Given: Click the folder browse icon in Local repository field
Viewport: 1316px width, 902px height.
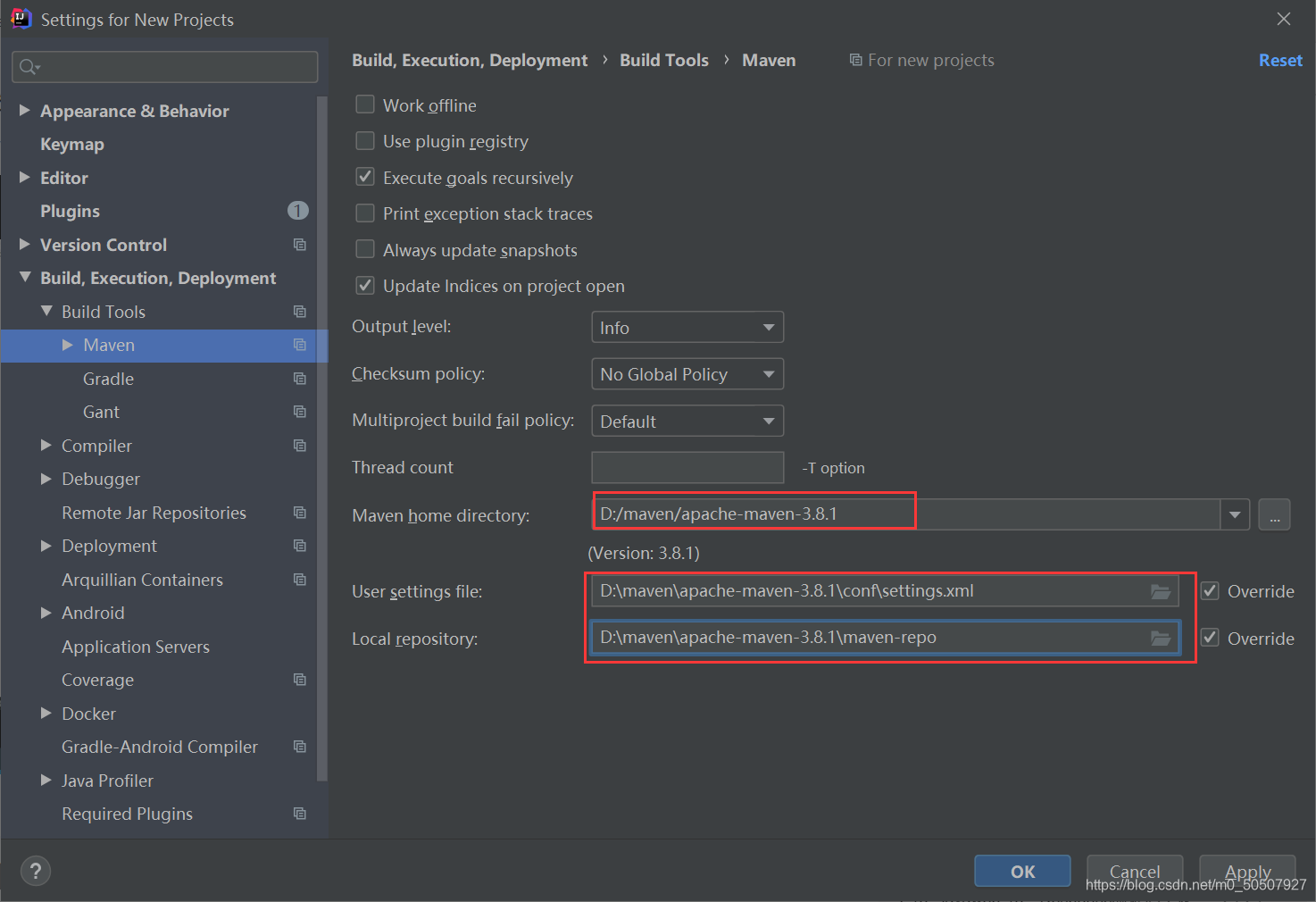Looking at the screenshot, I should coord(1161,638).
